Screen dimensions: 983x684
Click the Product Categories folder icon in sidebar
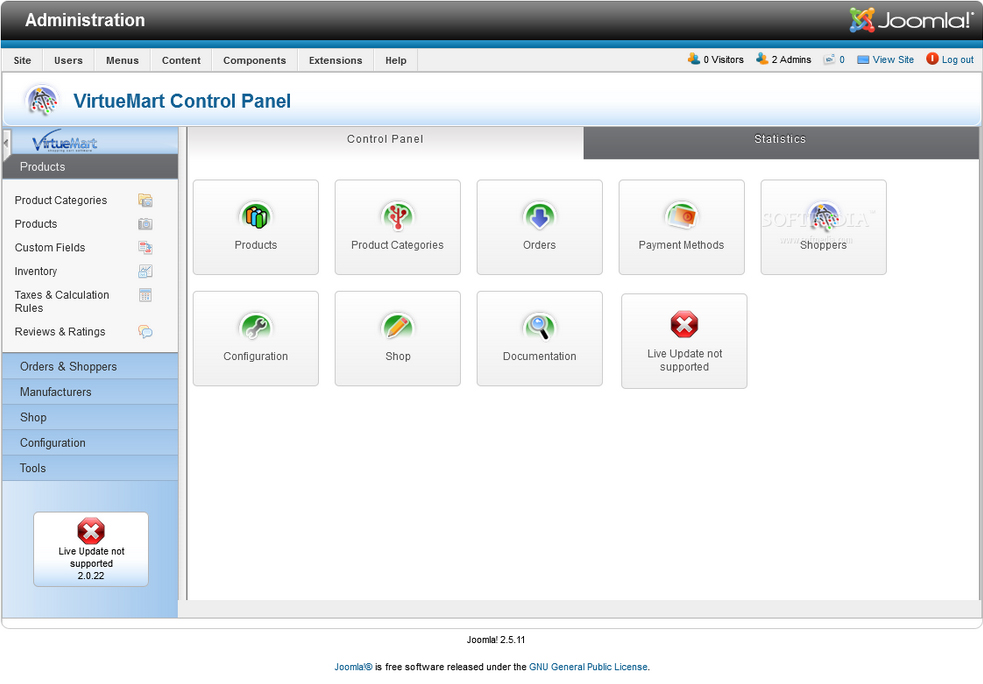tap(145, 200)
